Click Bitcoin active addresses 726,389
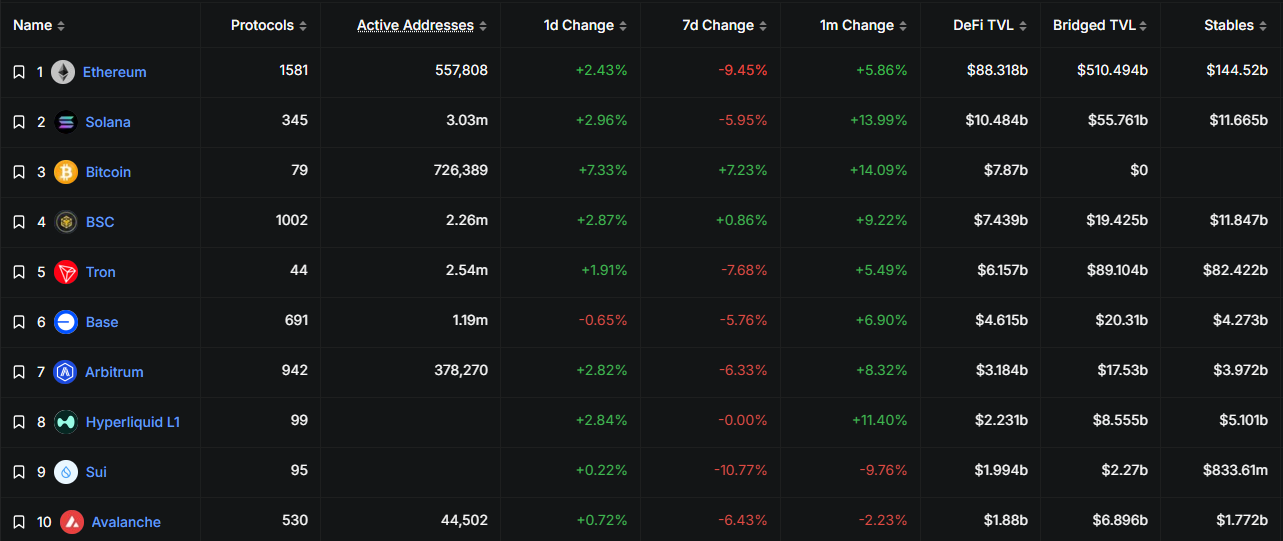This screenshot has height=541, width=1283. [x=461, y=170]
